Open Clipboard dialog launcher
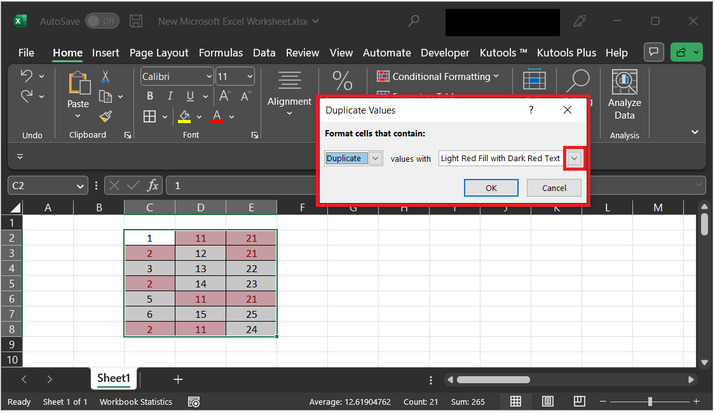Viewport: 715px width, 413px height. (x=128, y=135)
